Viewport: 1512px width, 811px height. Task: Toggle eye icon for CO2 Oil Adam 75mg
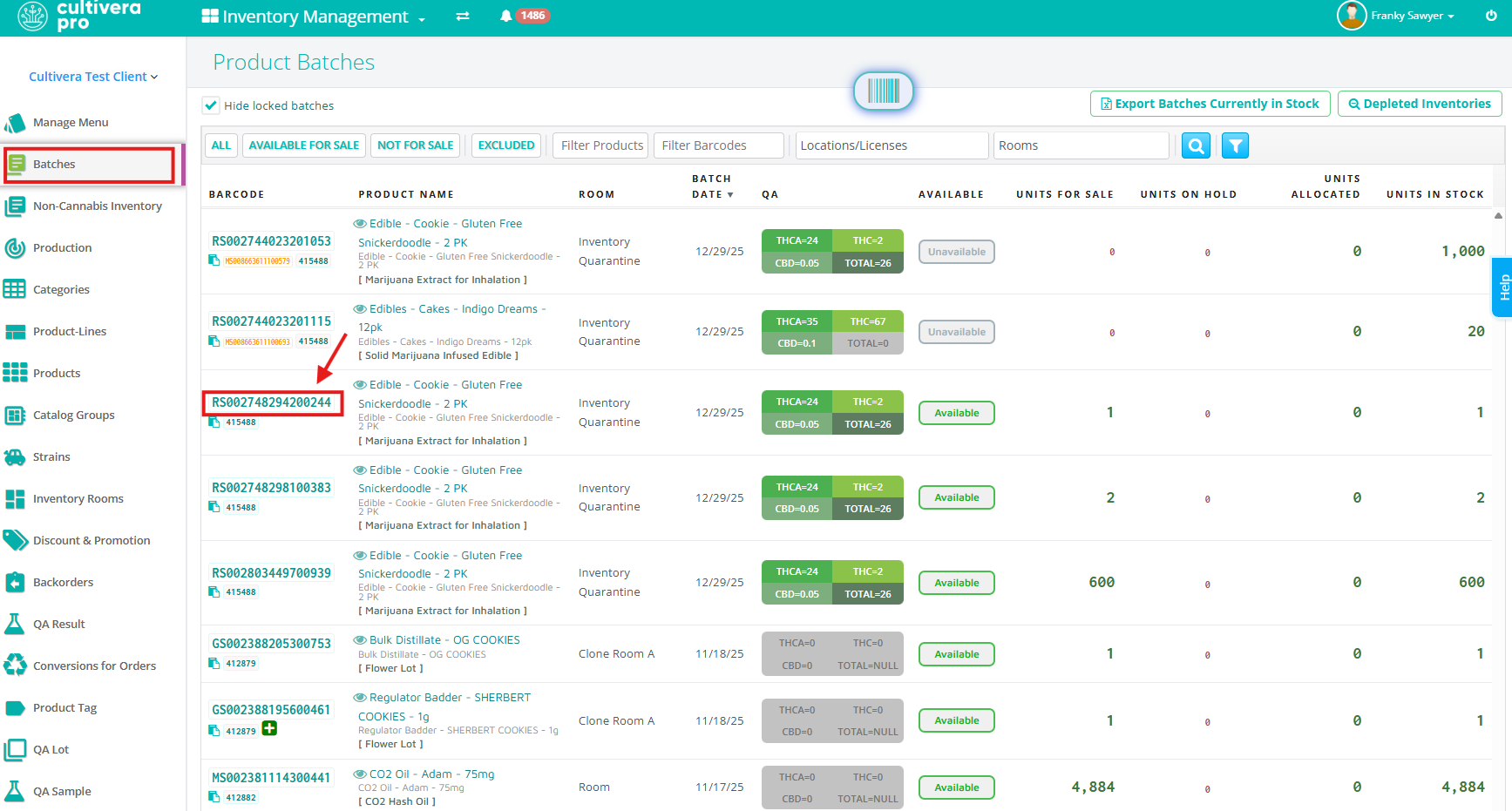click(359, 774)
